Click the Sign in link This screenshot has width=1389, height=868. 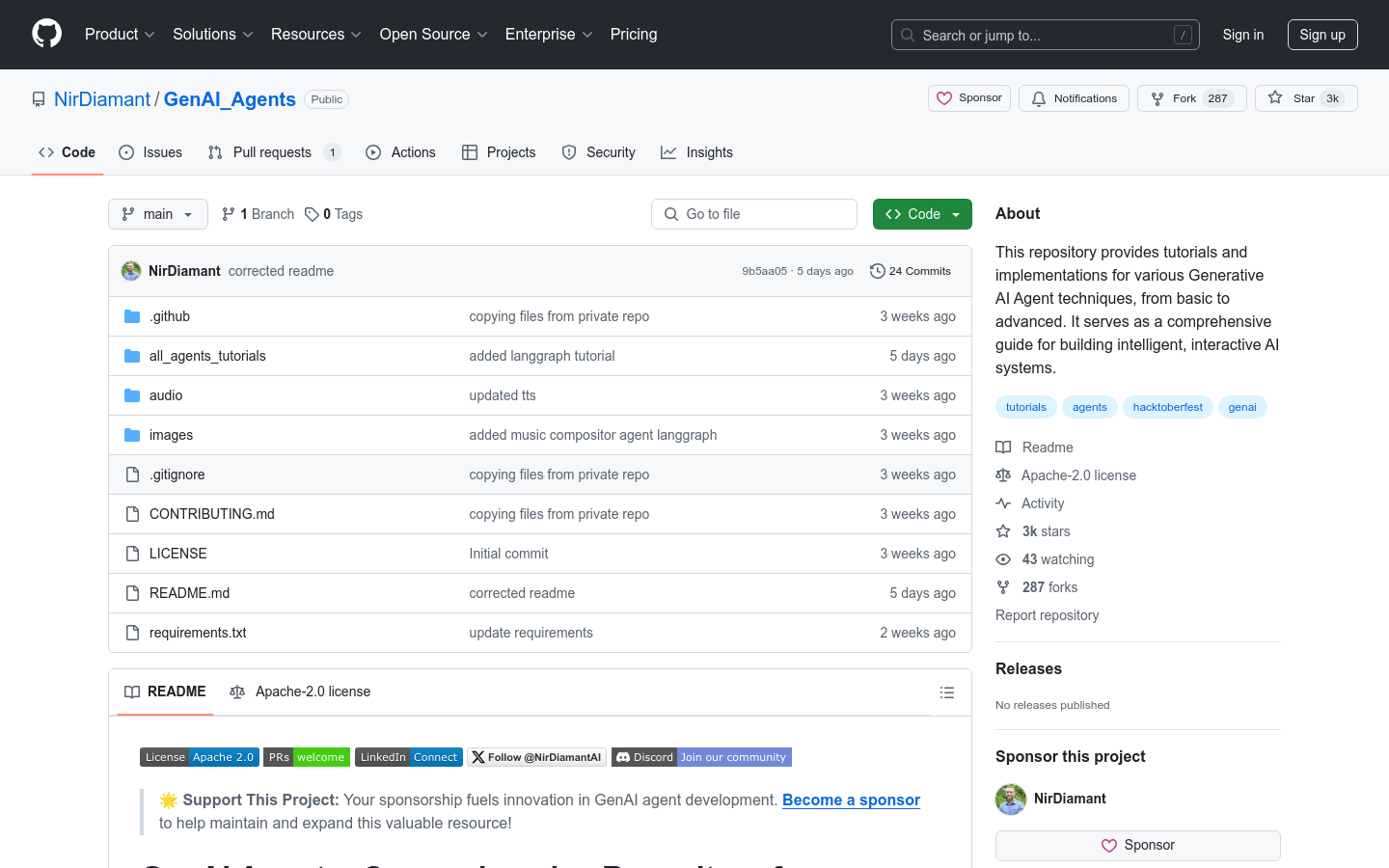1243,35
